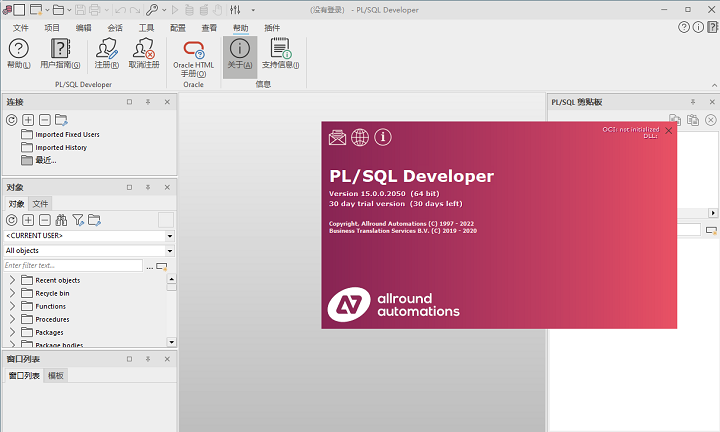The width and height of the screenshot is (720, 432).
Task: Click the filter funnel icon in 对象 panel
Action: [78, 220]
